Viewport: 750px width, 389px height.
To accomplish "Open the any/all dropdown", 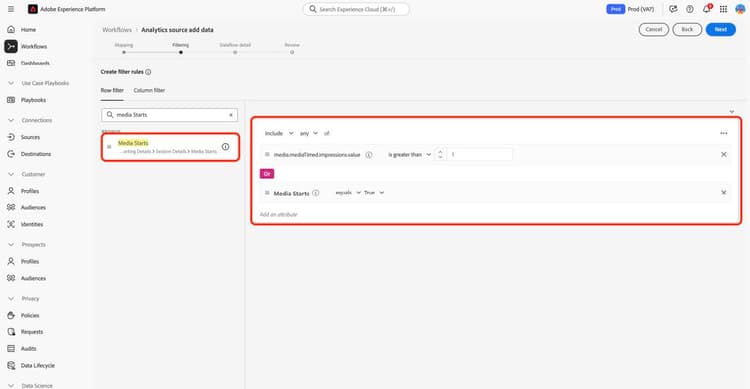I will [x=309, y=133].
